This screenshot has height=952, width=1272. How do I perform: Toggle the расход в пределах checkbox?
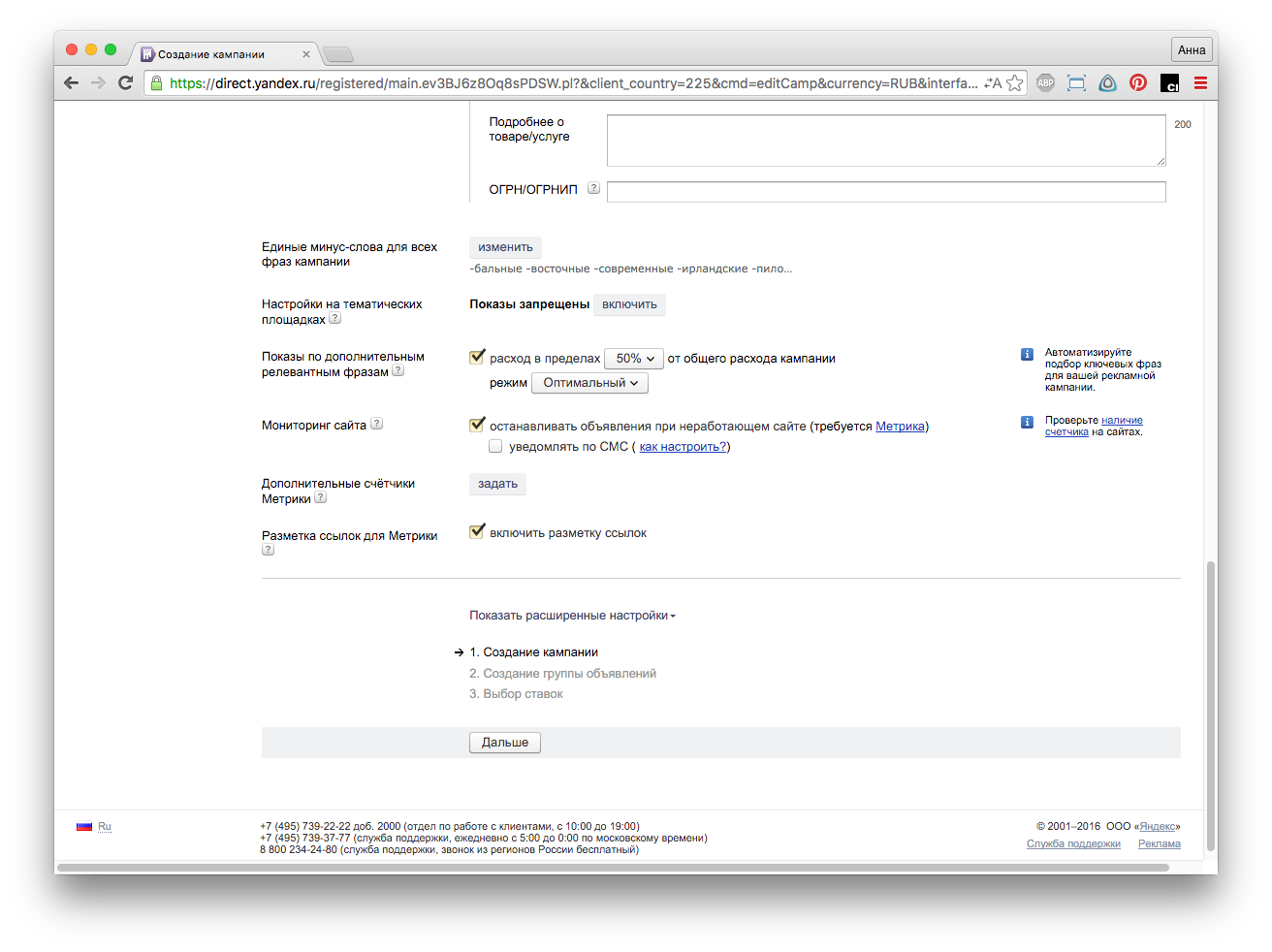pos(477,358)
